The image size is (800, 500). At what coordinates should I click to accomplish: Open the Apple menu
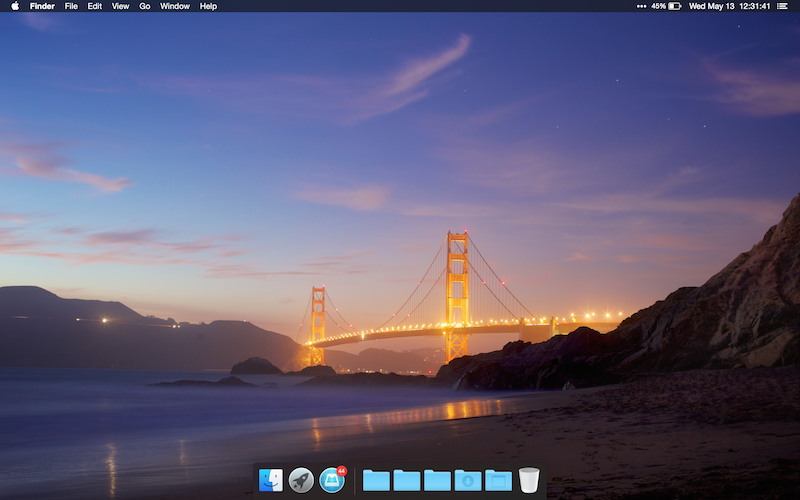[x=14, y=6]
